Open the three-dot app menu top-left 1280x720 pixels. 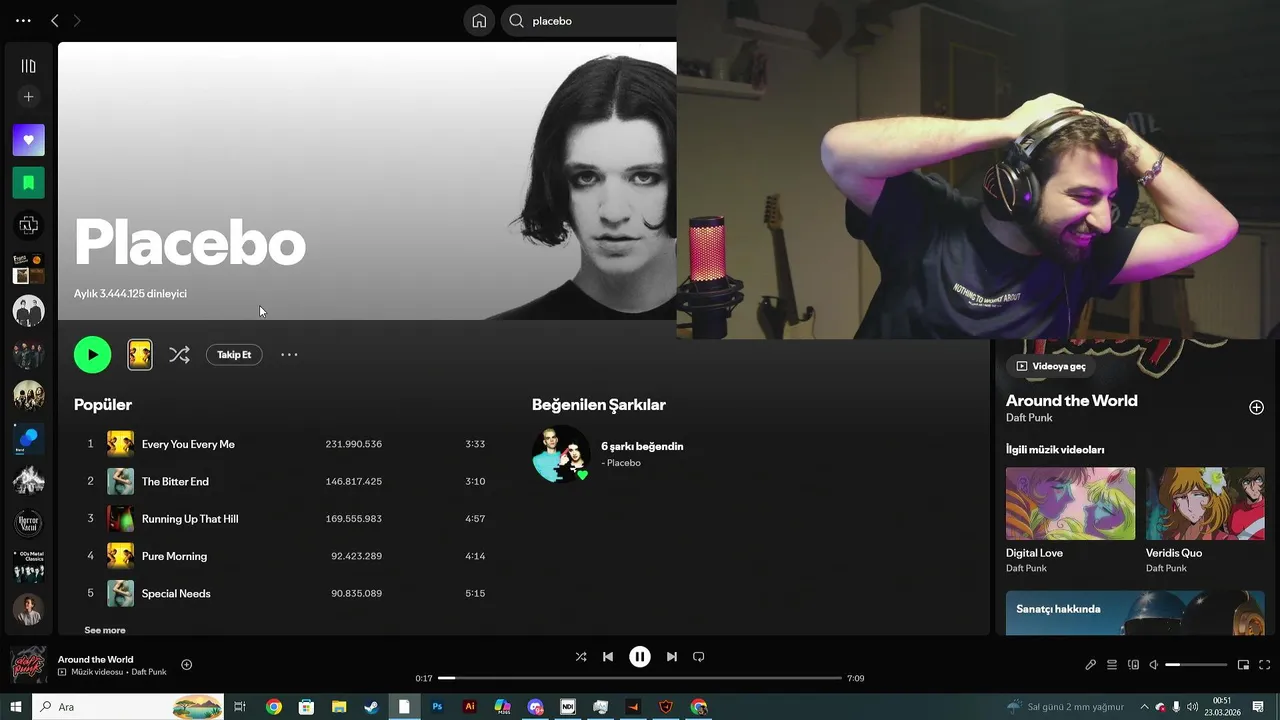point(23,20)
